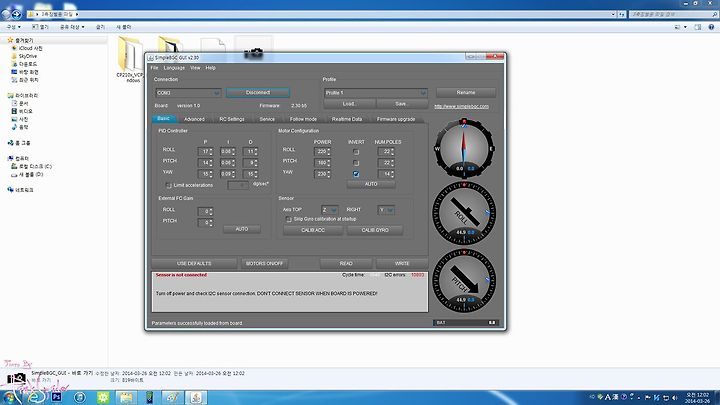Click the READ button
Screen dimensions: 720x405
[346, 264]
